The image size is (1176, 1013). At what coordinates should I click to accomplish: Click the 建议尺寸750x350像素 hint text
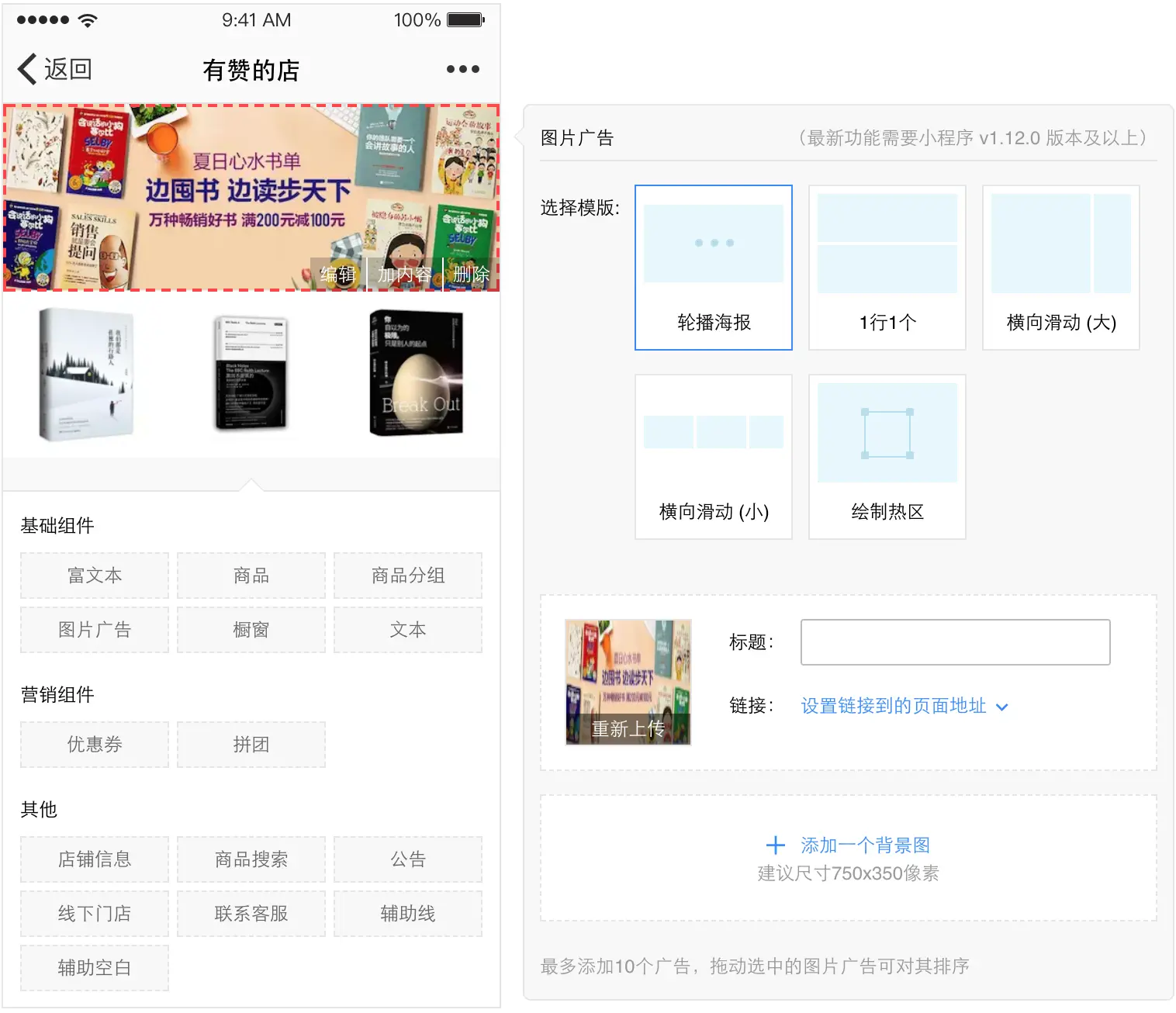[x=849, y=873]
